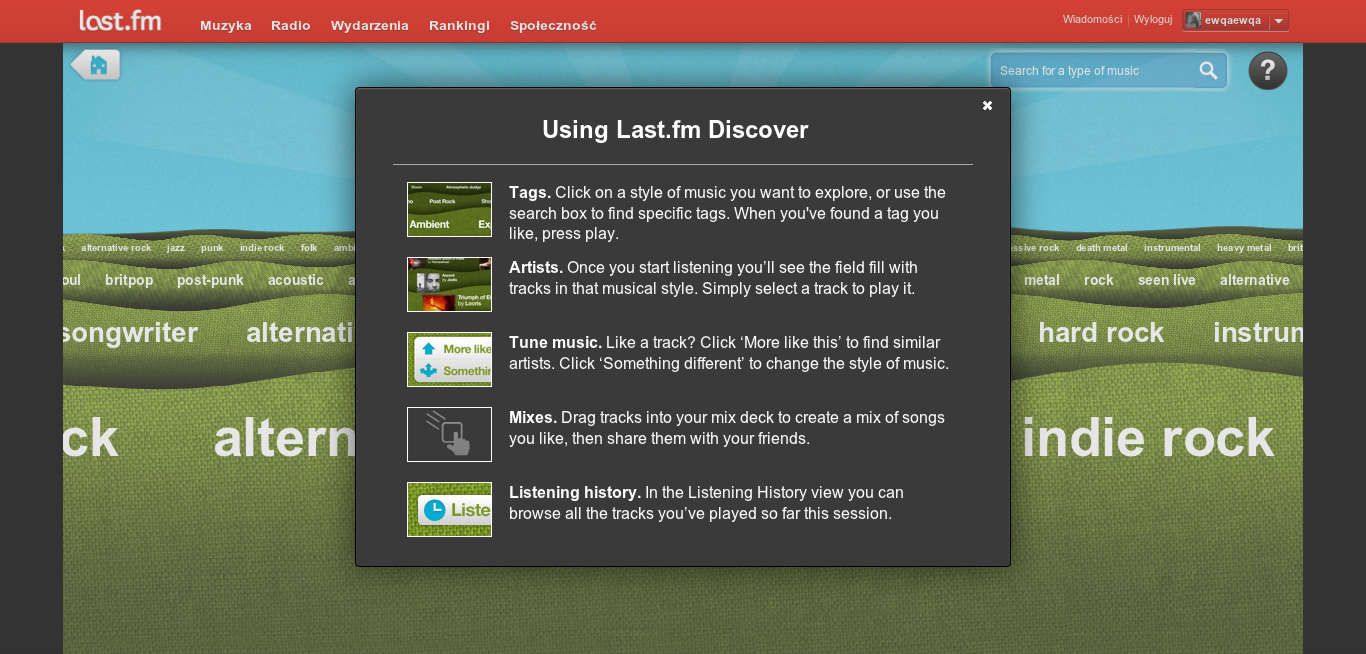This screenshot has width=1366, height=654.
Task: Select the britpop tag
Action: pyautogui.click(x=129, y=280)
